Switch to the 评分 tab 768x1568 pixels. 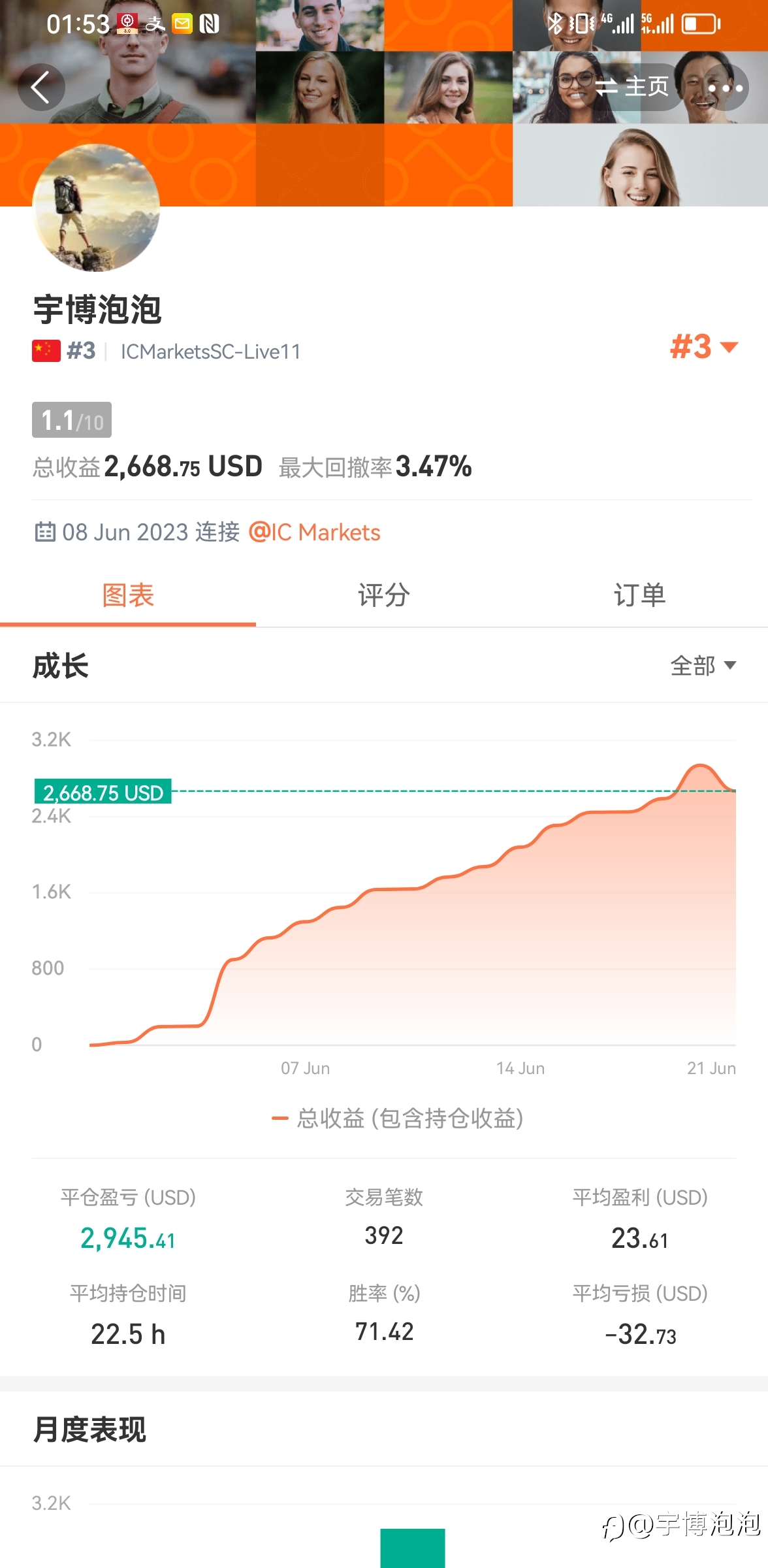384,596
